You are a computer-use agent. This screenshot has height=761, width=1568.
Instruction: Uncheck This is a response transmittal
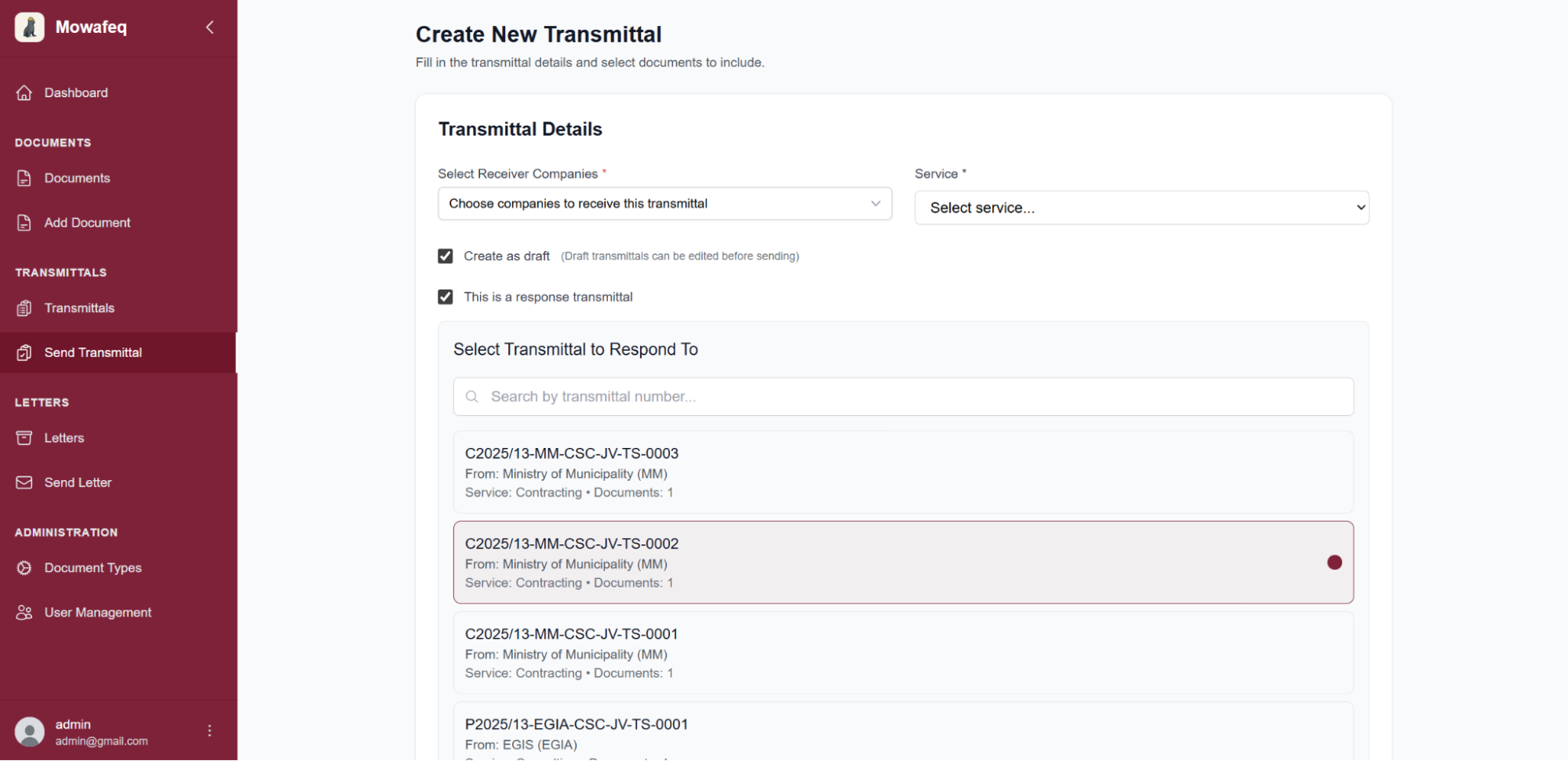pos(446,297)
